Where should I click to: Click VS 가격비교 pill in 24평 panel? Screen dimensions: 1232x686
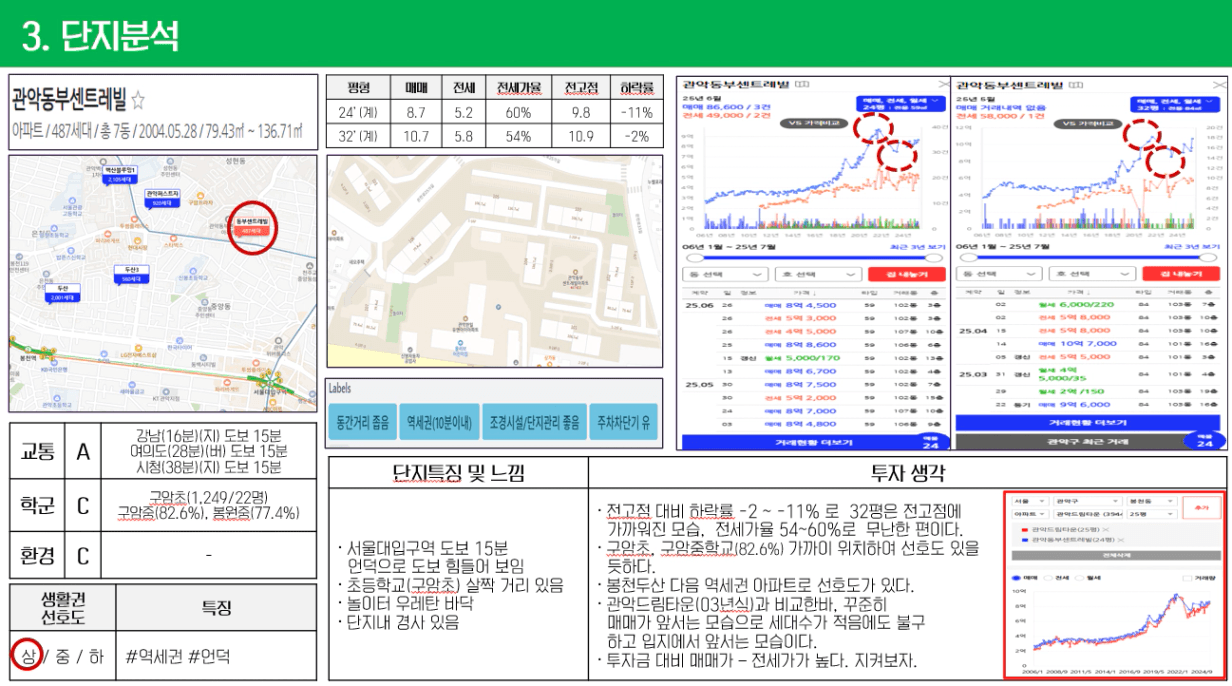(814, 123)
